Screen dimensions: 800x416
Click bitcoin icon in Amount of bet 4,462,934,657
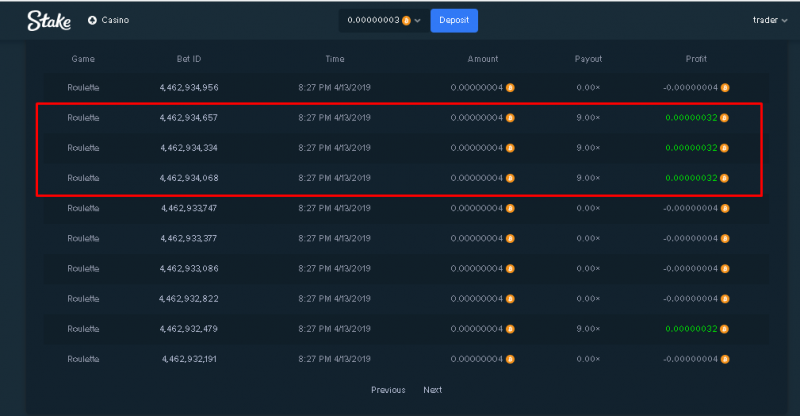coord(510,118)
